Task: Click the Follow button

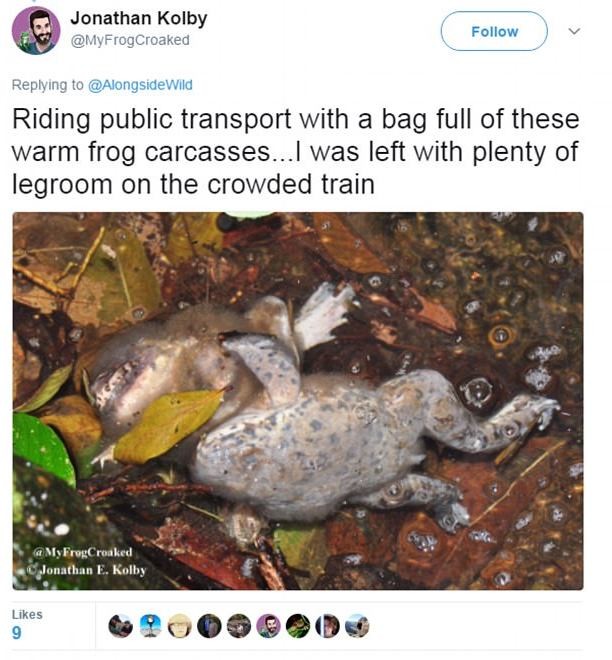Action: (494, 31)
